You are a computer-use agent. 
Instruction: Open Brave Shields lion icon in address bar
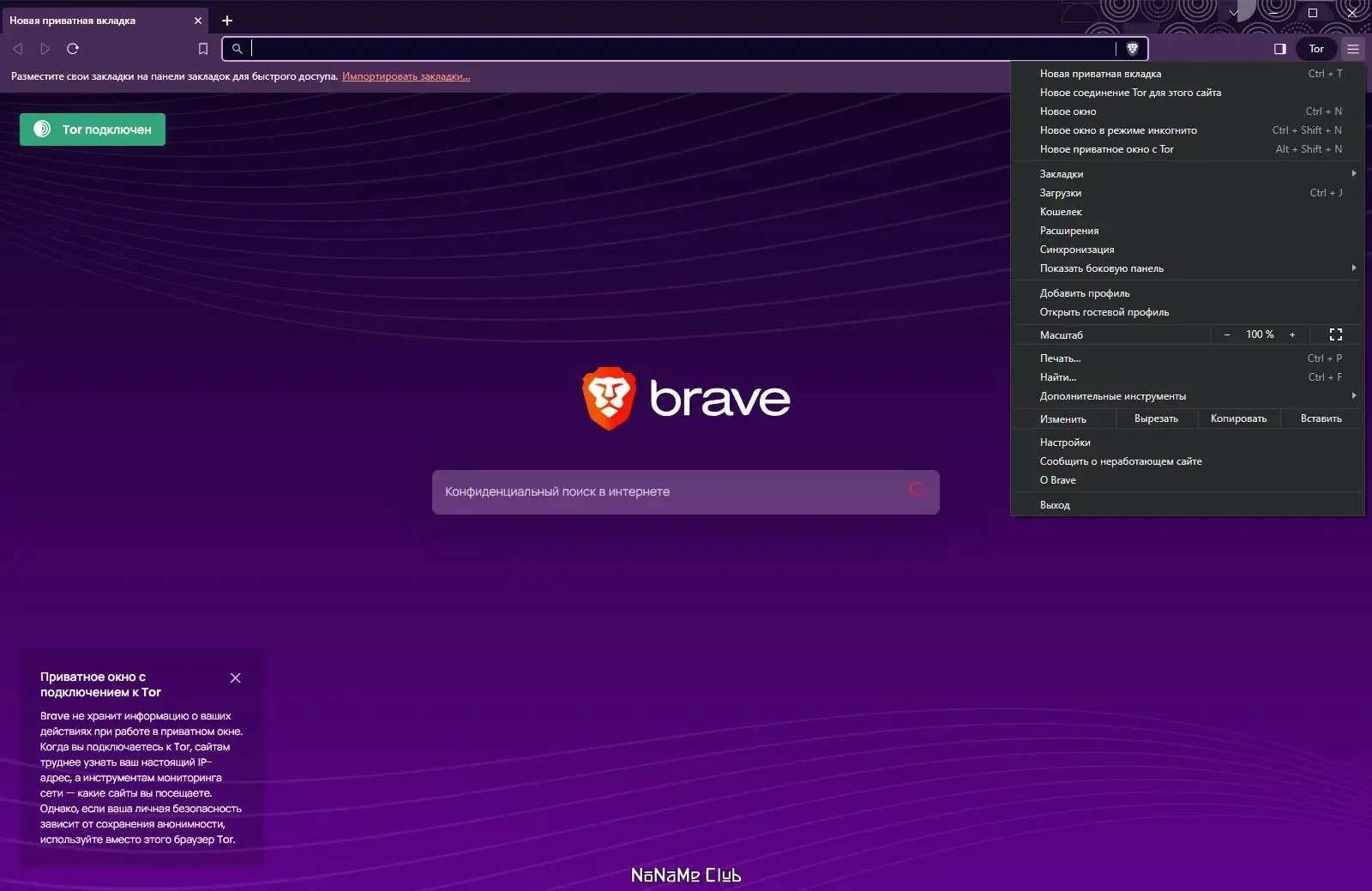(1132, 49)
